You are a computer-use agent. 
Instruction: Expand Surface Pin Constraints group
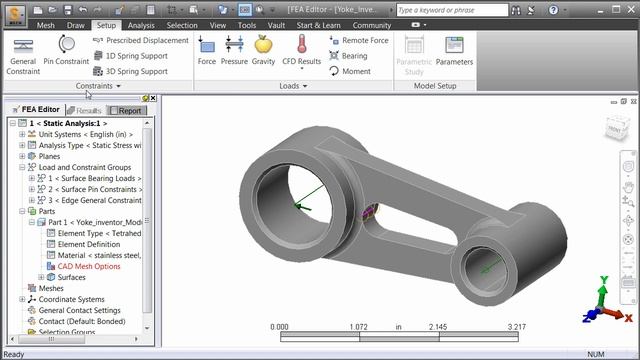tap(31, 189)
